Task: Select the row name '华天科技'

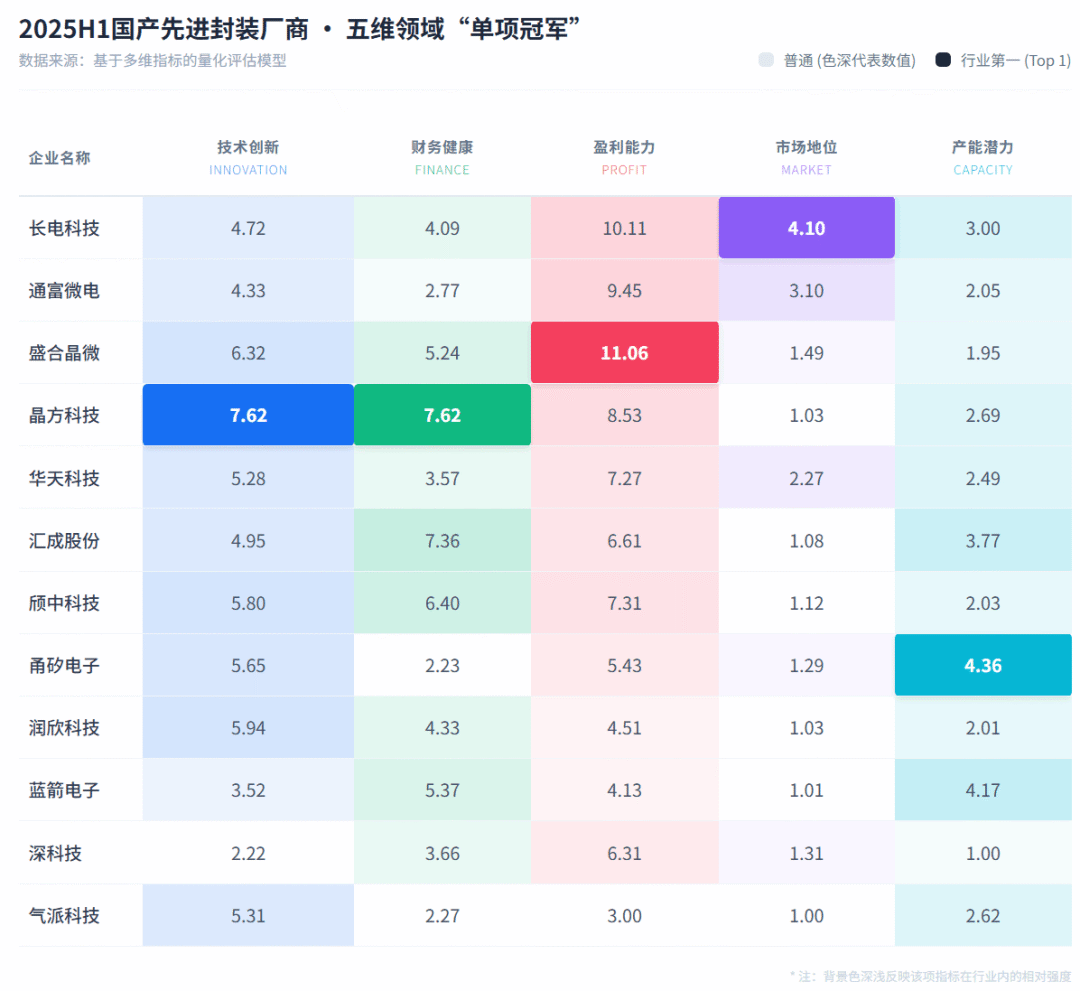Action: click(x=64, y=478)
